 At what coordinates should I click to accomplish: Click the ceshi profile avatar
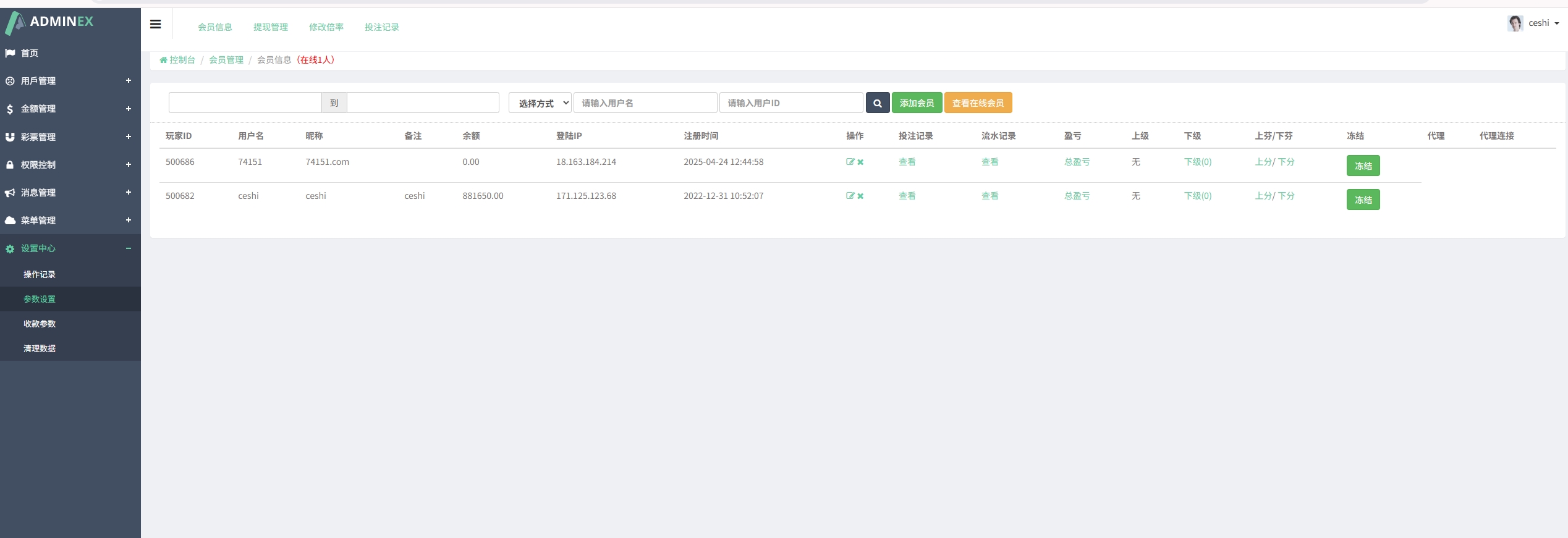pyautogui.click(x=1515, y=23)
